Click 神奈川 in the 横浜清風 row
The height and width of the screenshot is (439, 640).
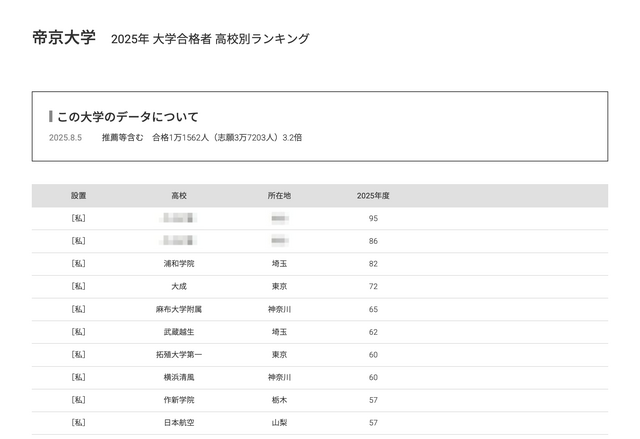[279, 377]
